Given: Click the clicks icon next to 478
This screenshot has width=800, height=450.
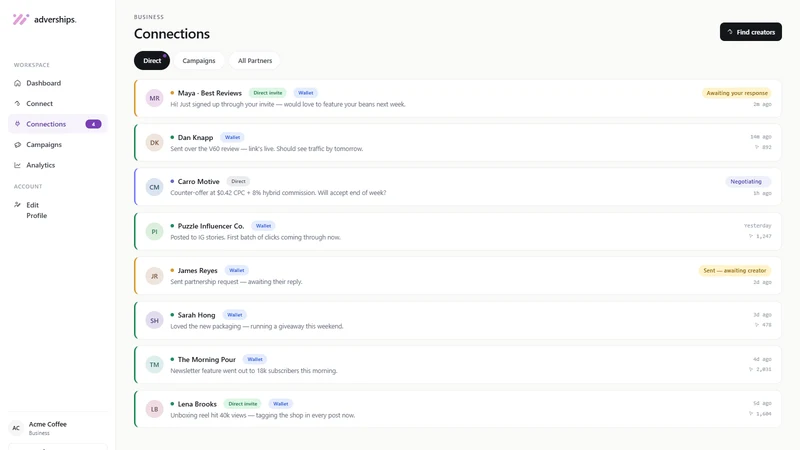Looking at the screenshot, I should pyautogui.click(x=757, y=325).
